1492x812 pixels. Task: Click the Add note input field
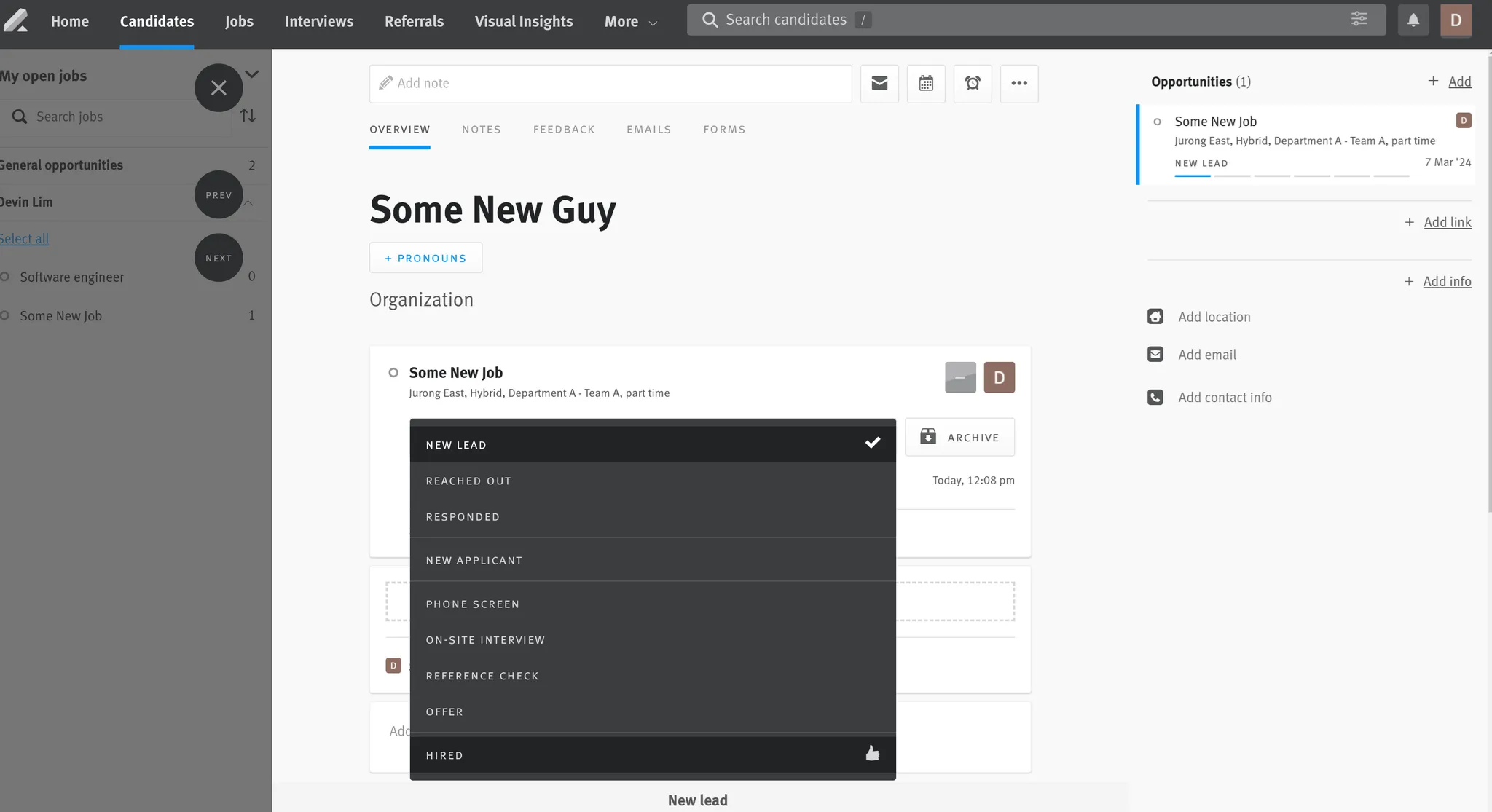pyautogui.click(x=610, y=83)
